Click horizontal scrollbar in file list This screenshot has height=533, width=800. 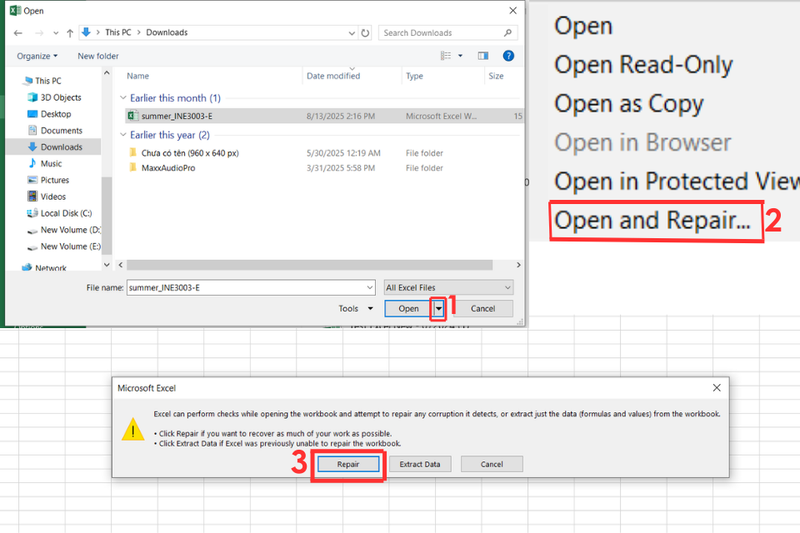[x=310, y=265]
